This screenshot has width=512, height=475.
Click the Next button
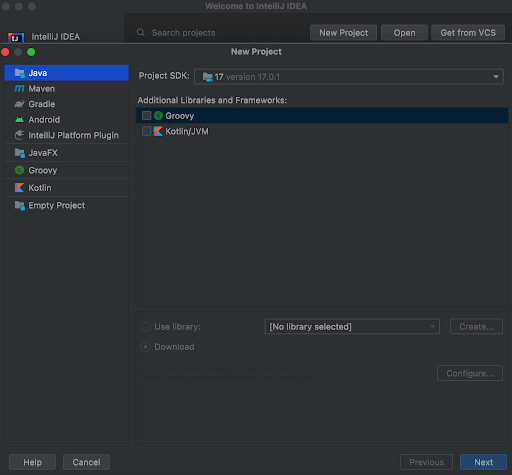click(x=483, y=462)
